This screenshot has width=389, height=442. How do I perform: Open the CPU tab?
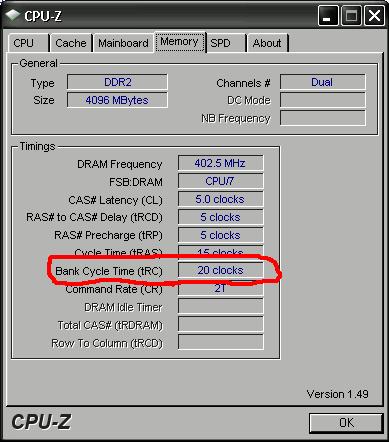tap(29, 43)
